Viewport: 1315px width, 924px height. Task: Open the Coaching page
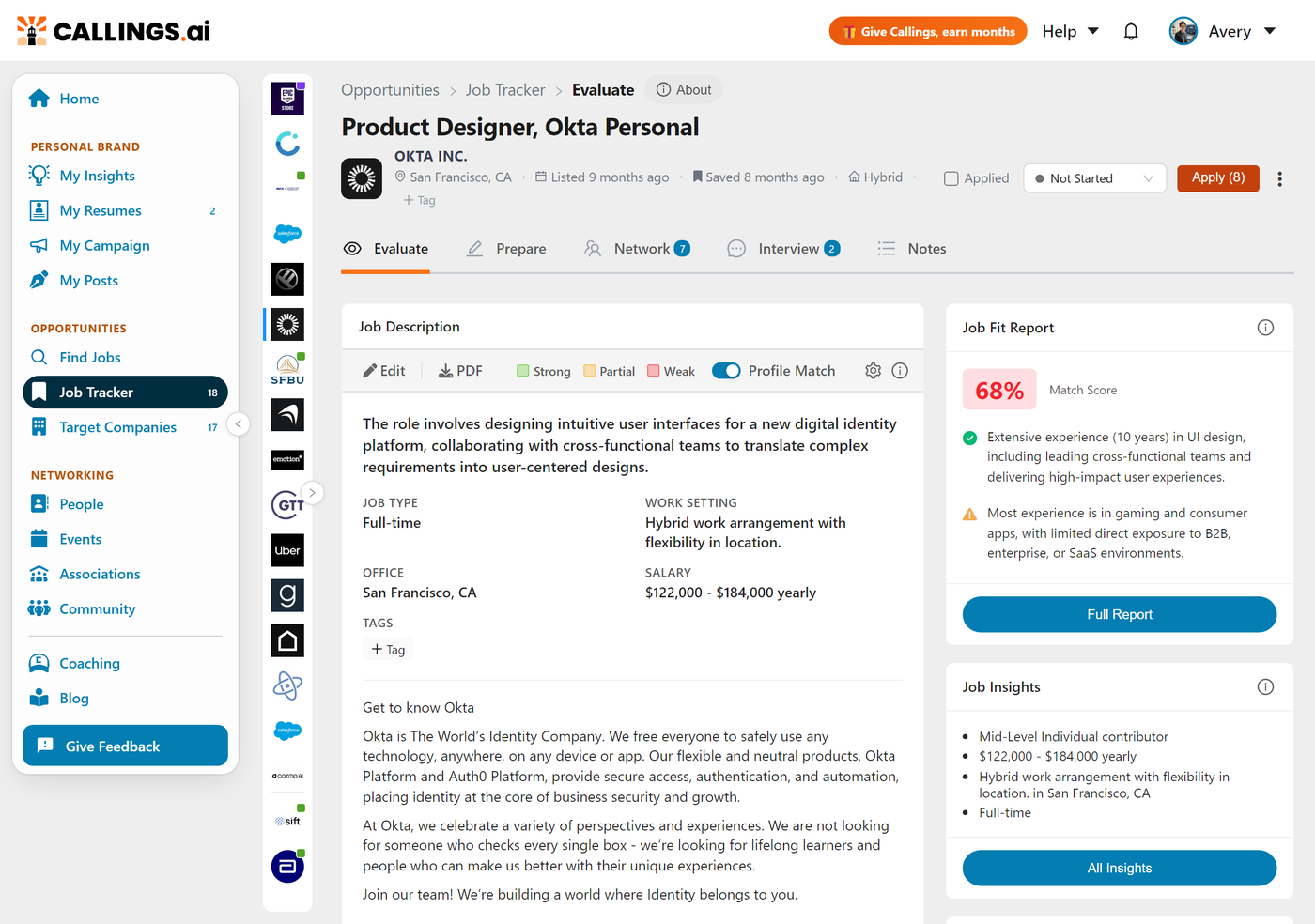click(x=89, y=663)
